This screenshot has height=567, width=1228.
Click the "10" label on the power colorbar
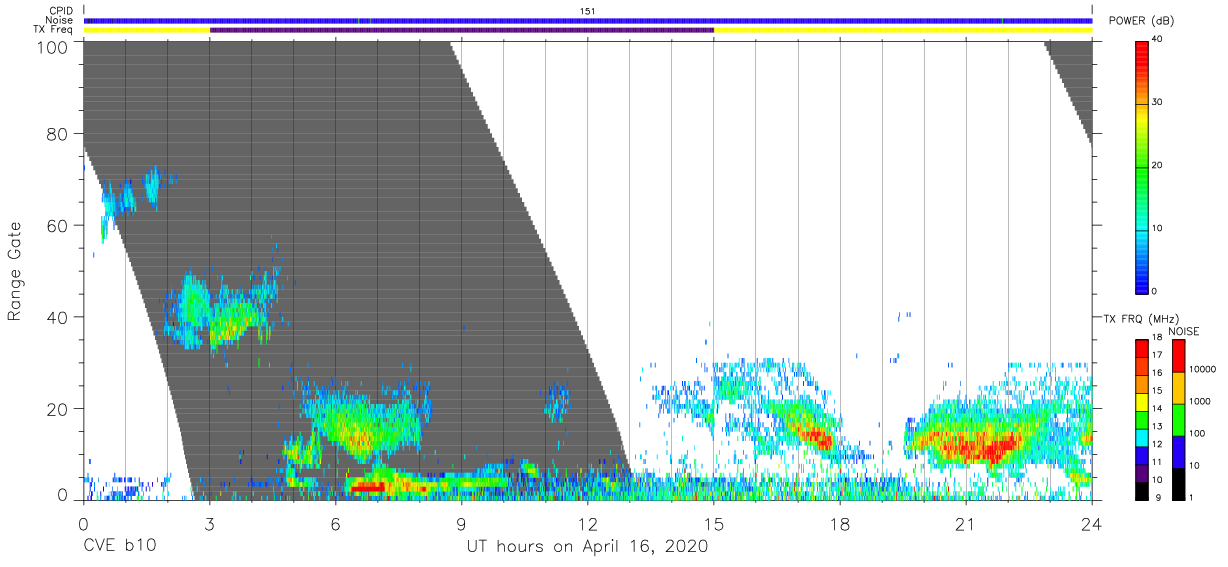pyautogui.click(x=1159, y=228)
